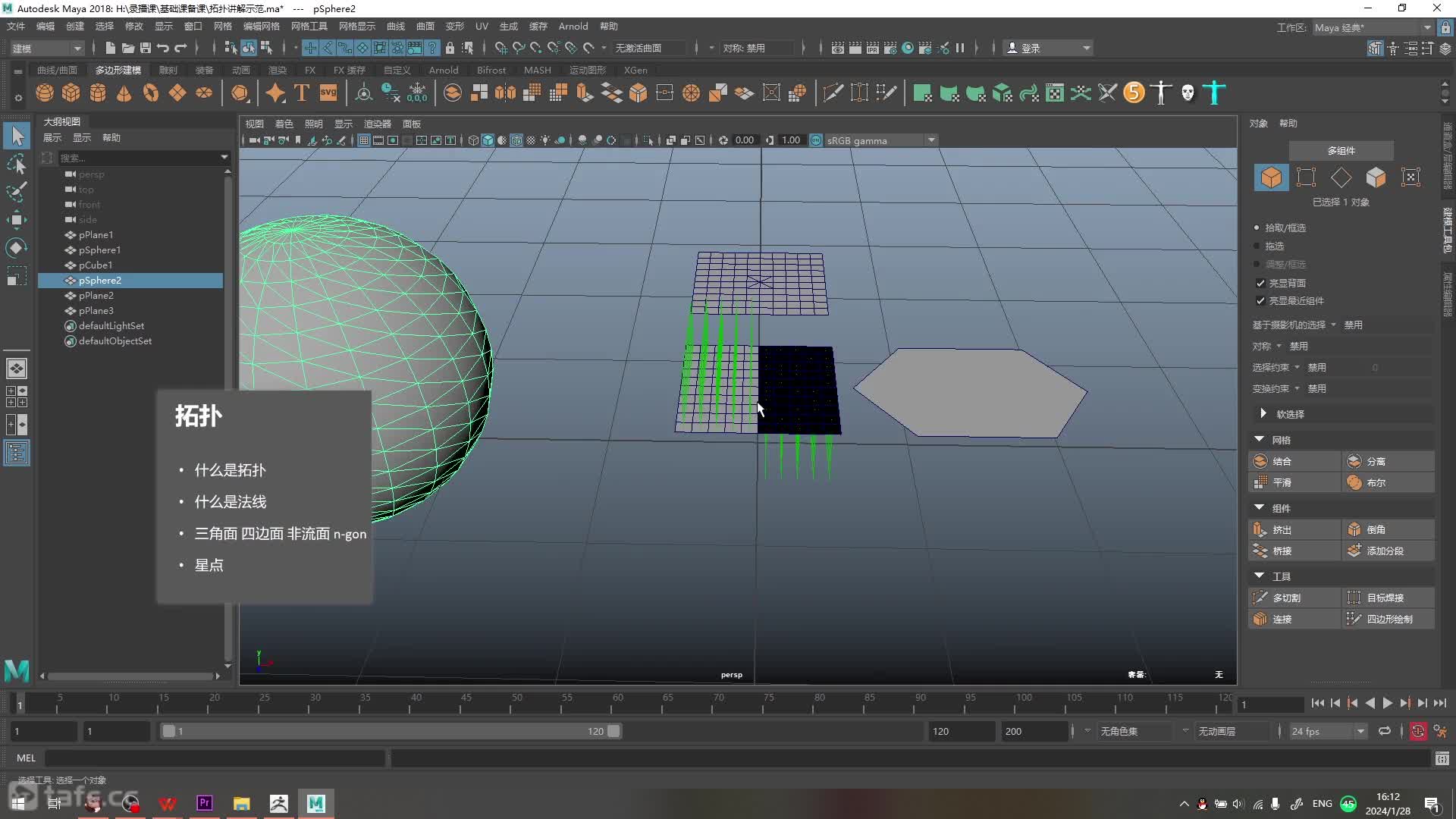Click the MEL command input field
This screenshot has width=1456, height=819.
(x=215, y=758)
